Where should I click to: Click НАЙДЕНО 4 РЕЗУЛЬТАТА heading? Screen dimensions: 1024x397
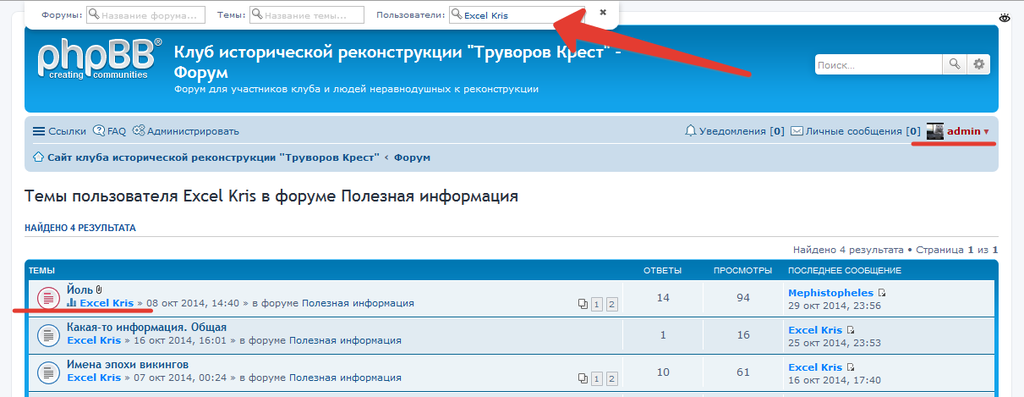[x=80, y=228]
